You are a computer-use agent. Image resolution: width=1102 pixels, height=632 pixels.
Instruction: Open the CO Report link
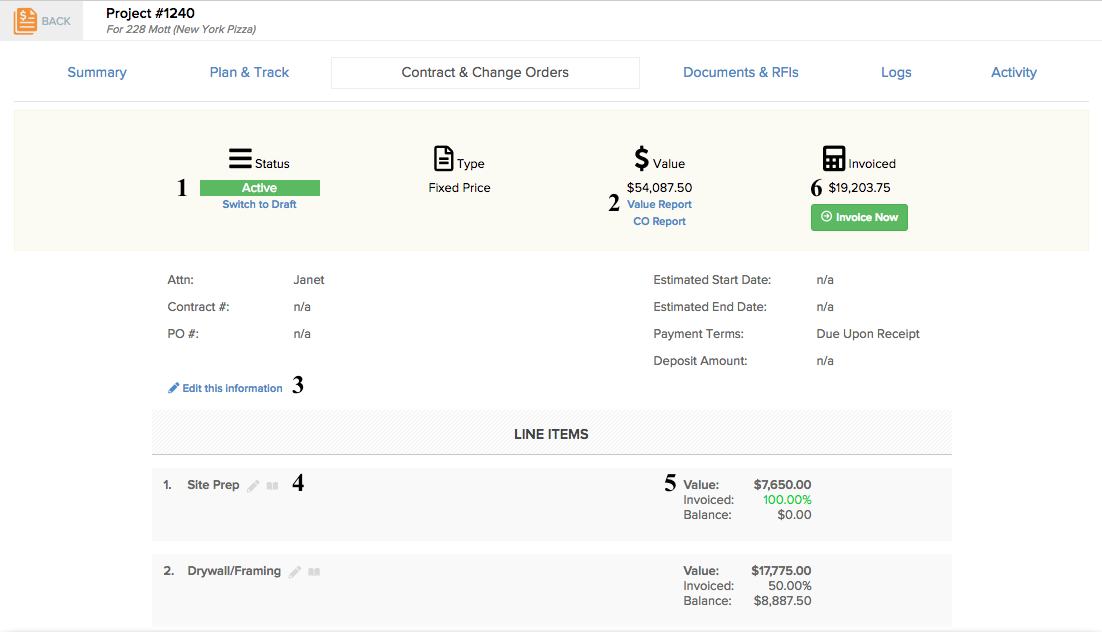(659, 221)
